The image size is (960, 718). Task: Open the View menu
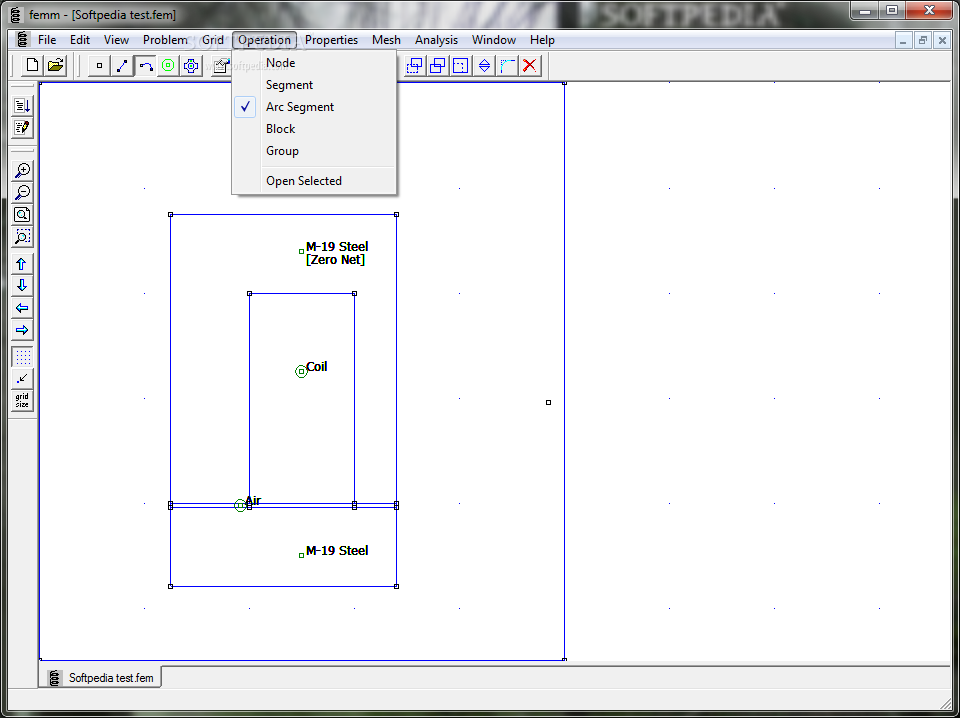pos(116,40)
